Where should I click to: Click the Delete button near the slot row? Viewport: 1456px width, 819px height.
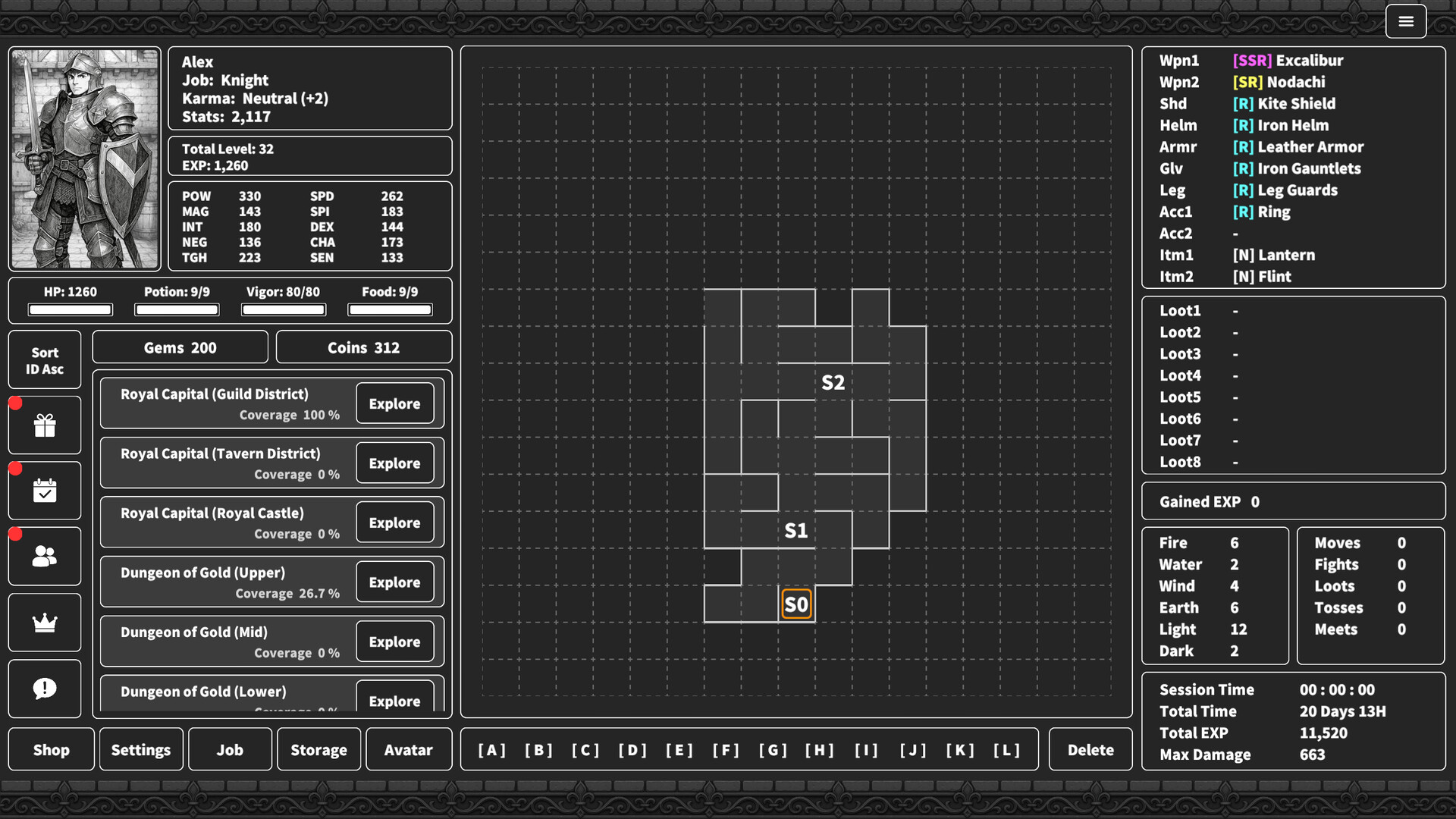[1090, 749]
